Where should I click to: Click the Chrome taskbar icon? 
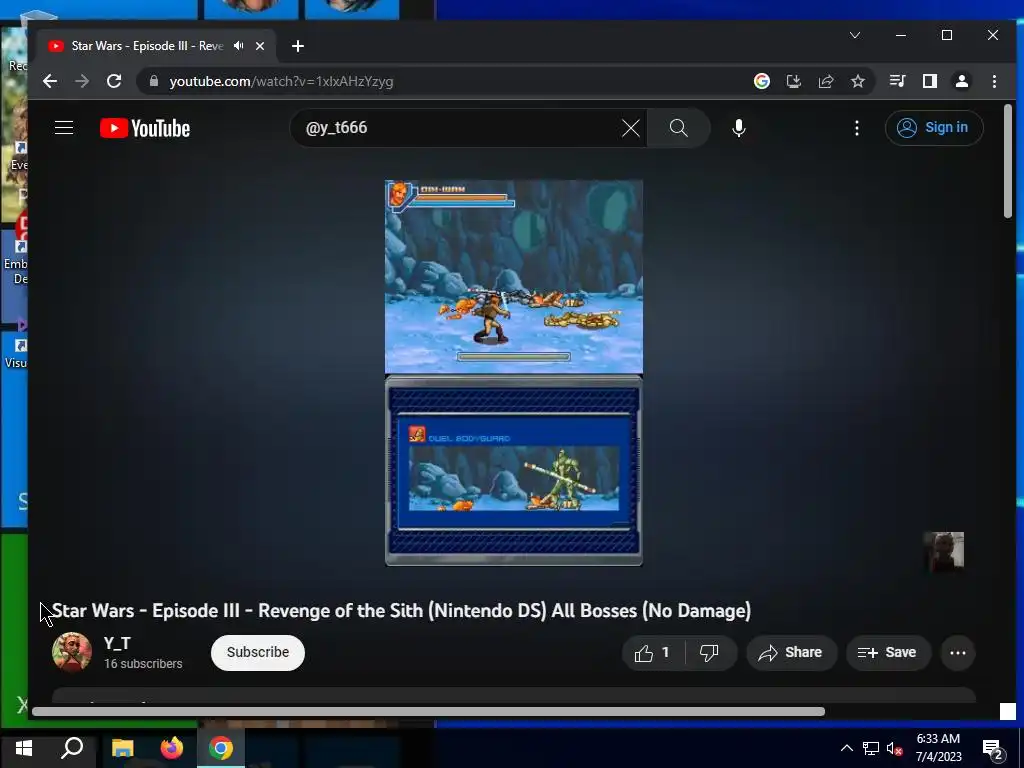[x=221, y=748]
